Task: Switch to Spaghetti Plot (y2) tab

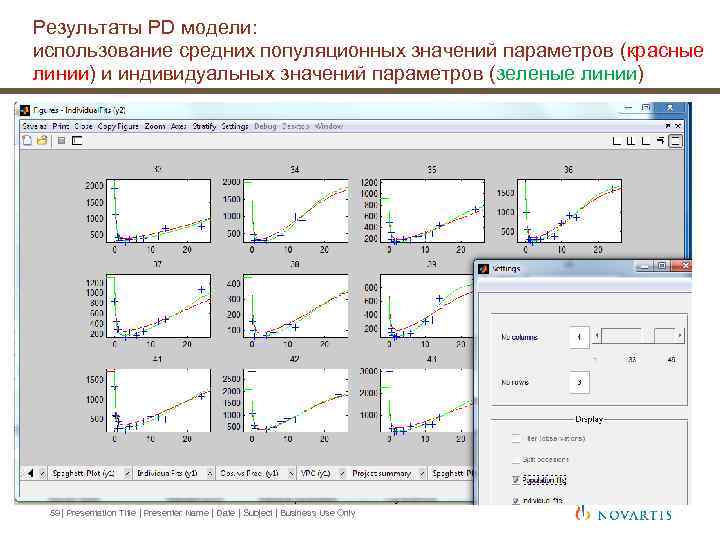Action: click(83, 473)
